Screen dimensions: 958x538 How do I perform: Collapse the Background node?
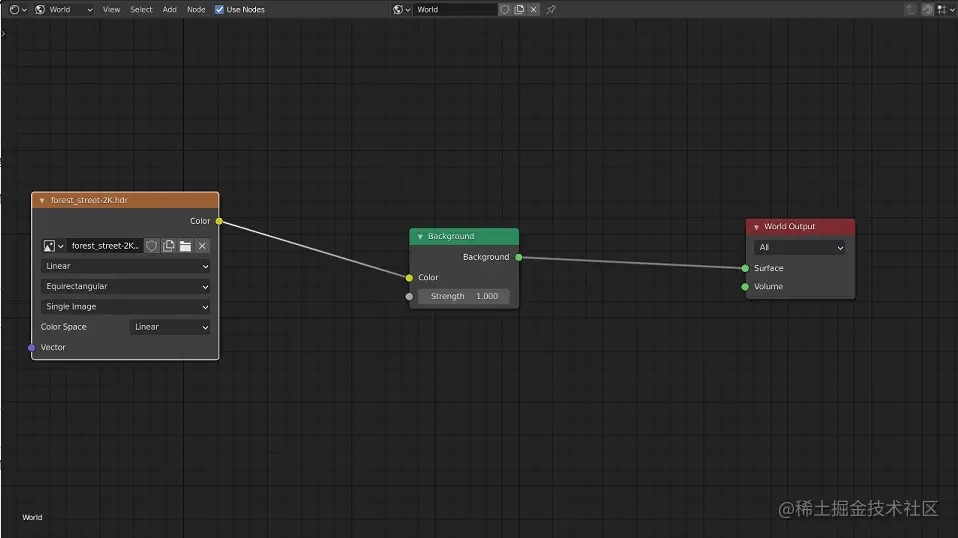(420, 236)
